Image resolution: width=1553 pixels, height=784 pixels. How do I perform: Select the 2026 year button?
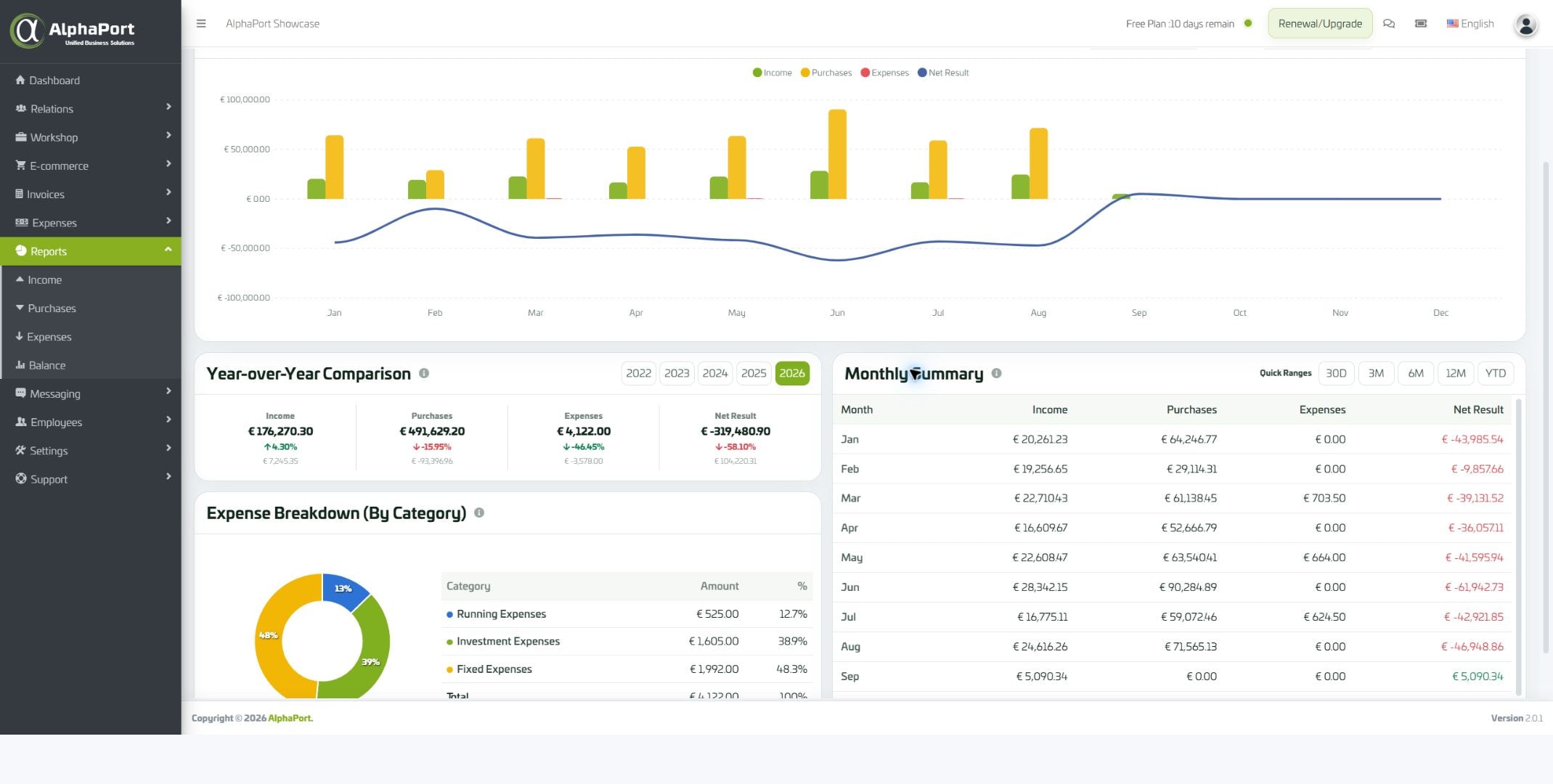(x=792, y=373)
